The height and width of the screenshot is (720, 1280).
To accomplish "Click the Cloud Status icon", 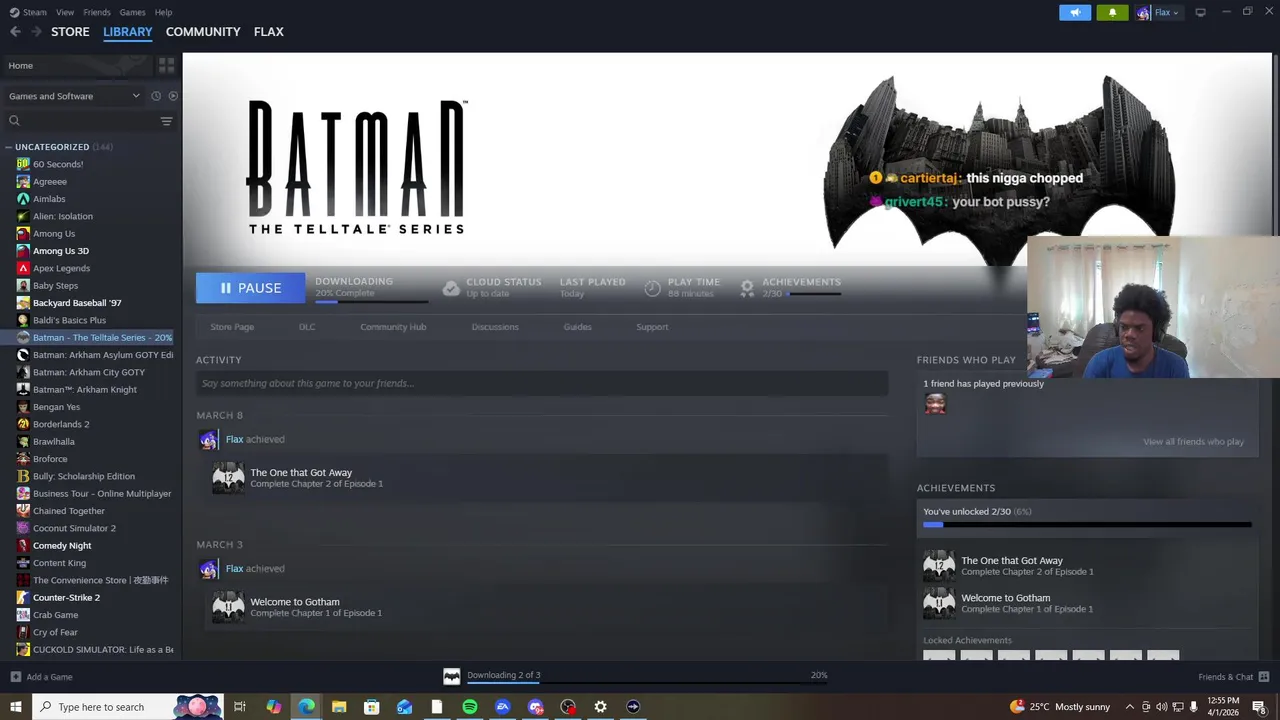I will click(x=451, y=288).
